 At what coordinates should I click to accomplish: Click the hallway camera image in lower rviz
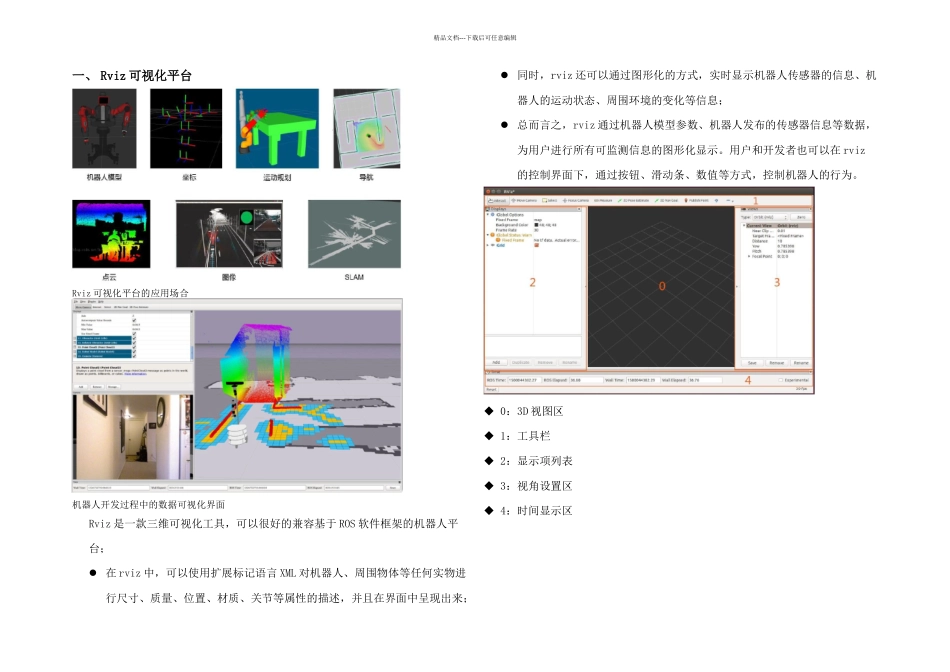point(133,436)
